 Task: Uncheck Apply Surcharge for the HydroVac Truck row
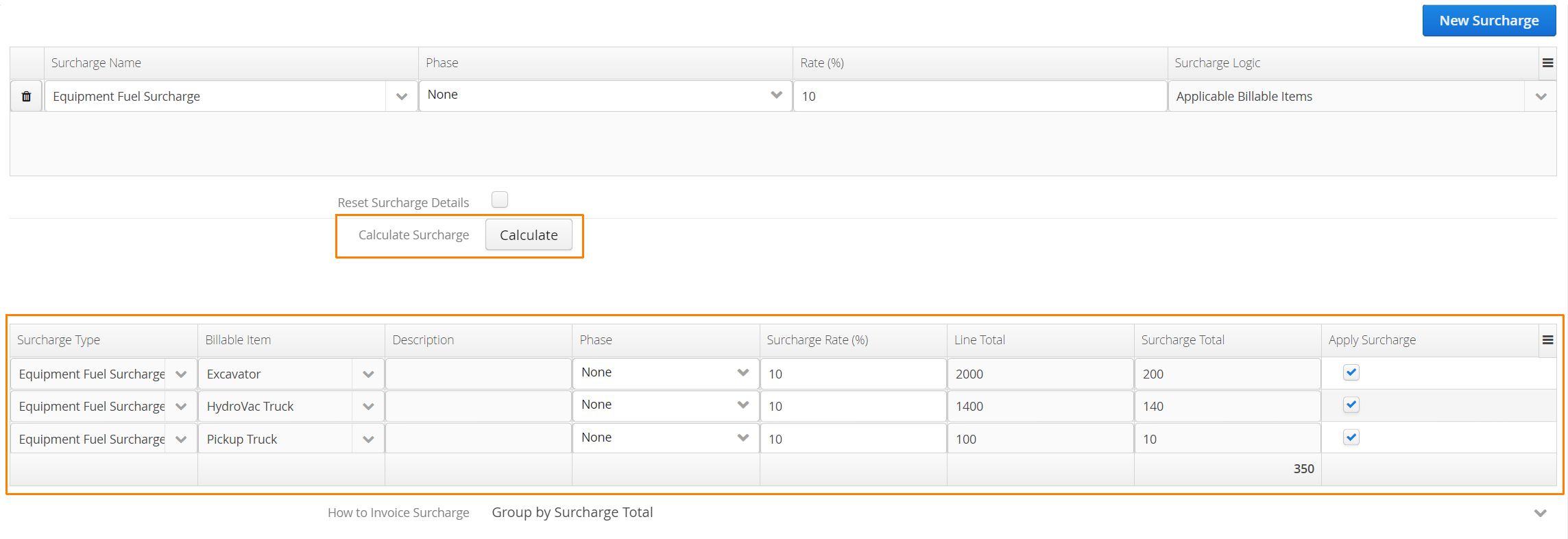[1351, 405]
